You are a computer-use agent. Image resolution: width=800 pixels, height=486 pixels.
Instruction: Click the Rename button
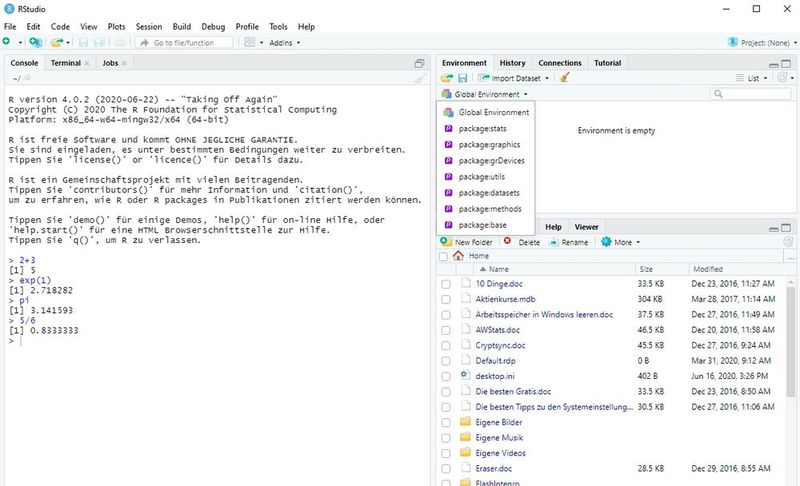click(x=568, y=242)
